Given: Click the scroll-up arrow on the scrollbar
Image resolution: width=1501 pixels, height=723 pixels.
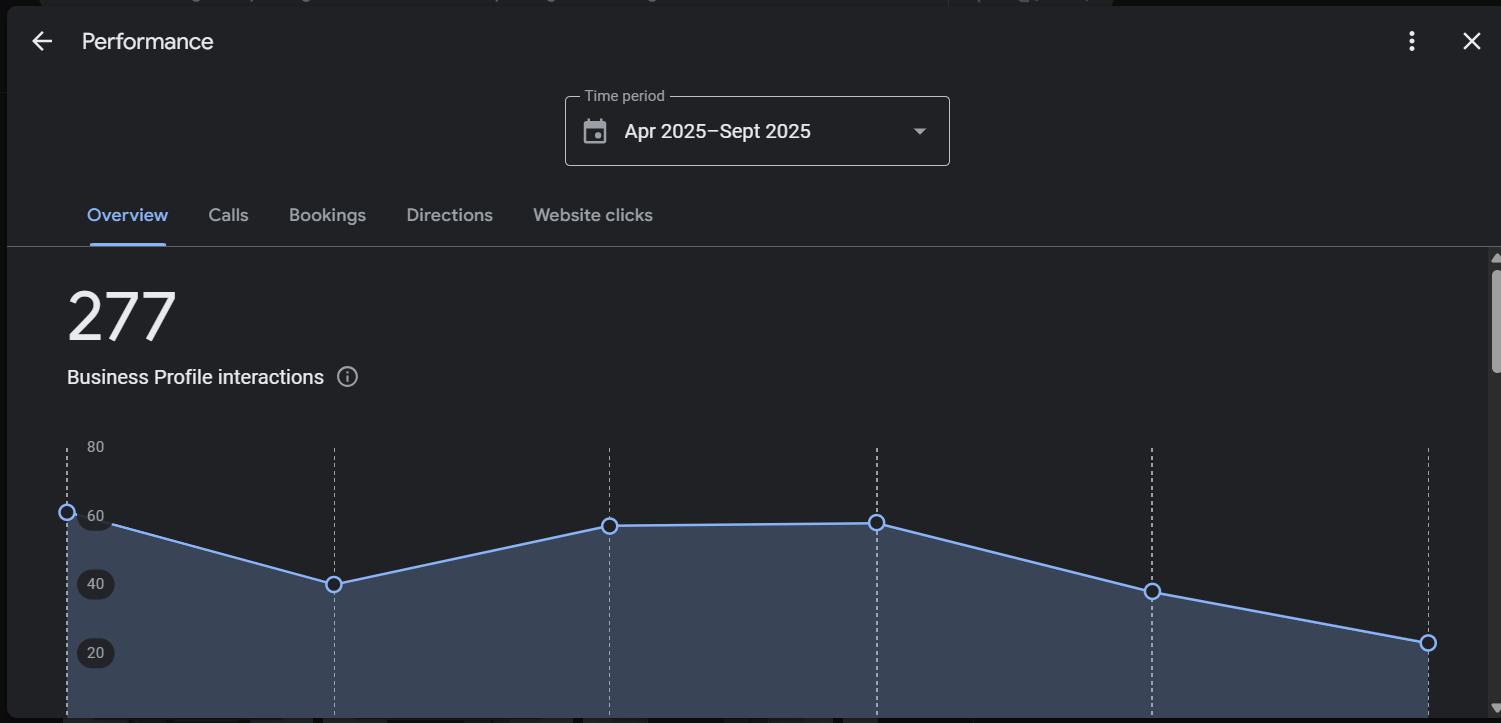Looking at the screenshot, I should point(1495,258).
